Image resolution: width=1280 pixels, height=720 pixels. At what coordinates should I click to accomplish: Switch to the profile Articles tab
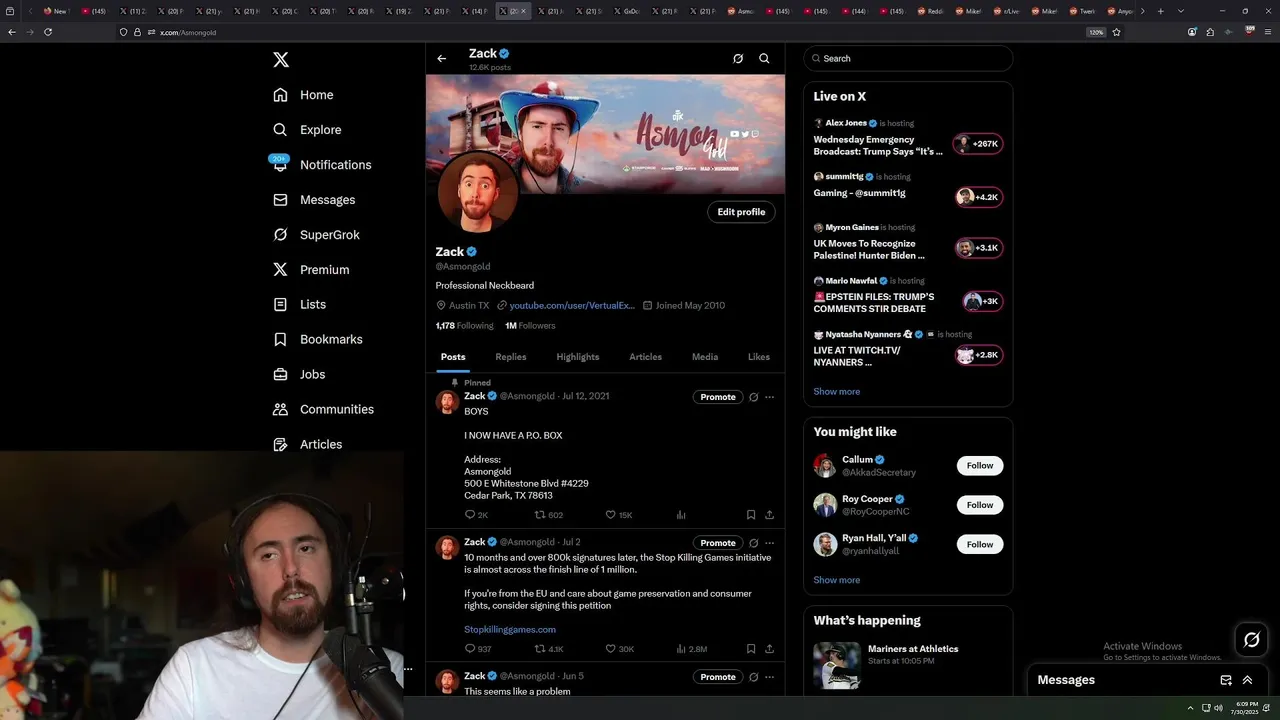point(646,357)
